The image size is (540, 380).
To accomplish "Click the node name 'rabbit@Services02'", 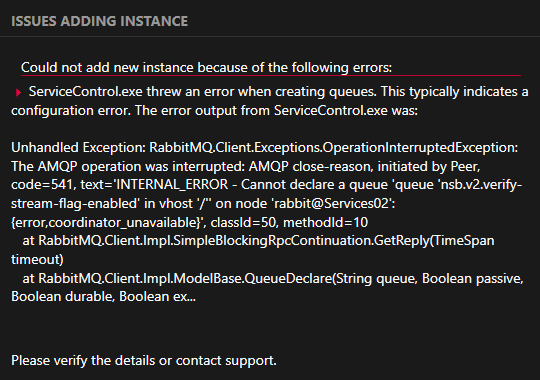I will 331,203.
